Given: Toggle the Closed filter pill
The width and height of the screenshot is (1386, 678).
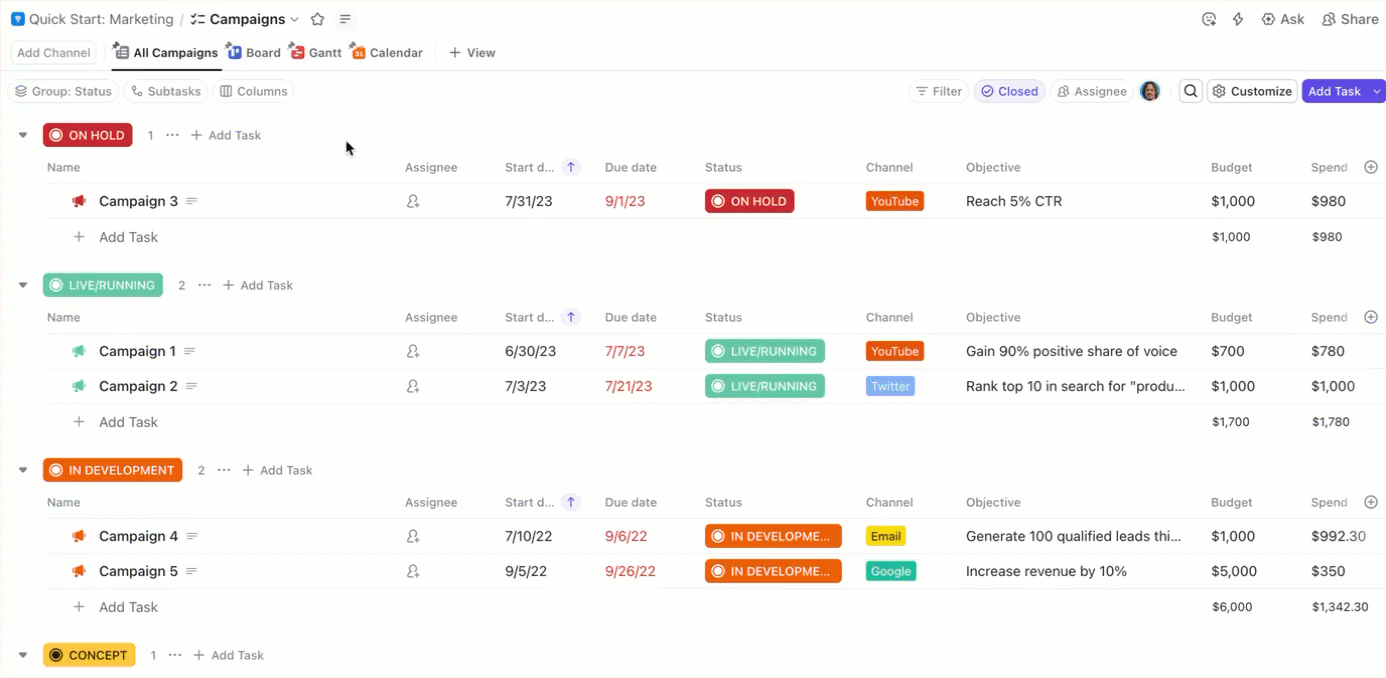Looking at the screenshot, I should click(1009, 91).
